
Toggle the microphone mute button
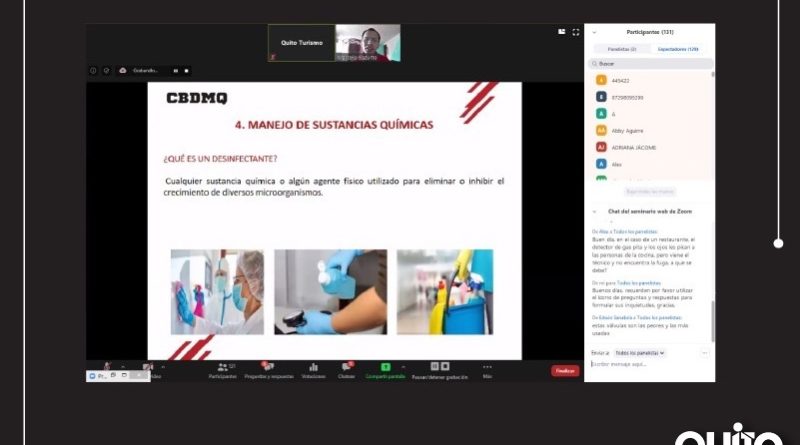click(x=107, y=367)
